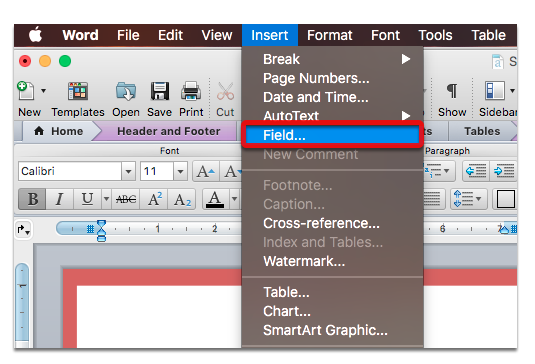Click the New document icon
The height and width of the screenshot is (364, 535).
click(x=26, y=91)
